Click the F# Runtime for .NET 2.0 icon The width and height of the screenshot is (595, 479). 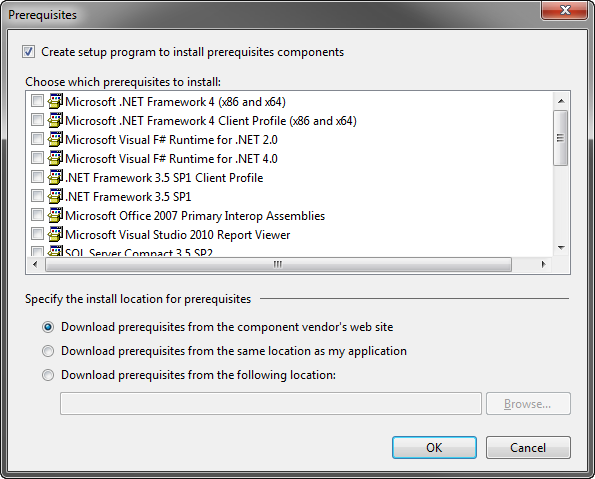[x=55, y=139]
